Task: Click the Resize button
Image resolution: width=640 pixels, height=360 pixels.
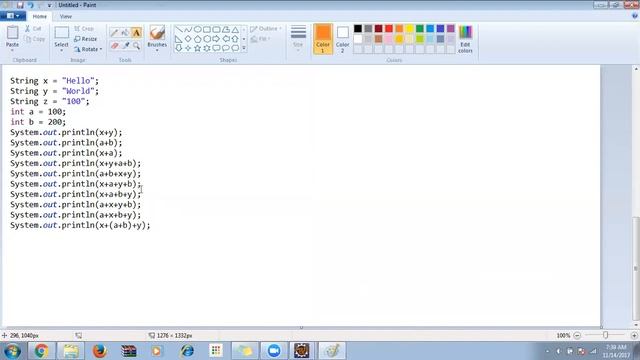Action: [86, 39]
